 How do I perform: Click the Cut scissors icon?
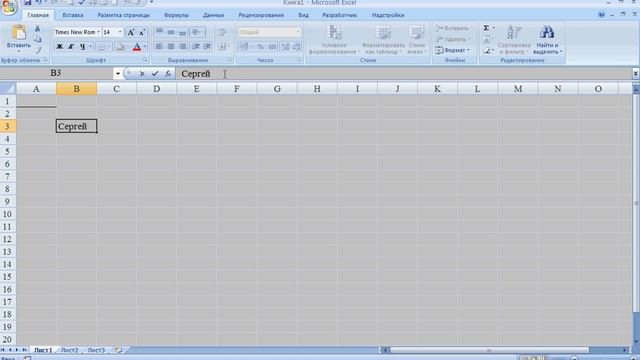38,28
